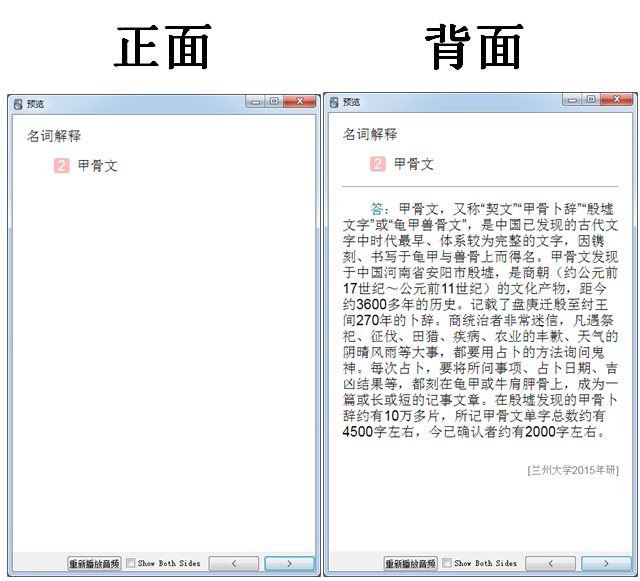This screenshot has width=640, height=581.
Task: Enable Show Both Sides checkbox in left window
Action: [x=131, y=563]
